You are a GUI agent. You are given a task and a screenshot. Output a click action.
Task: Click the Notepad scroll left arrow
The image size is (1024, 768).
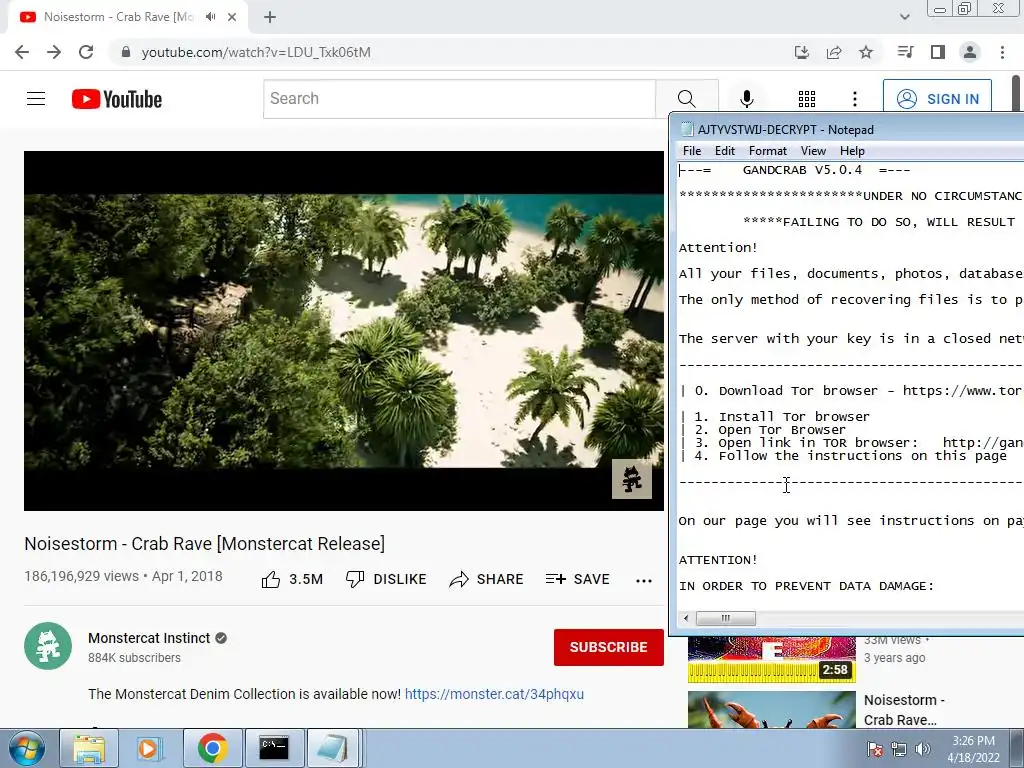pos(686,618)
